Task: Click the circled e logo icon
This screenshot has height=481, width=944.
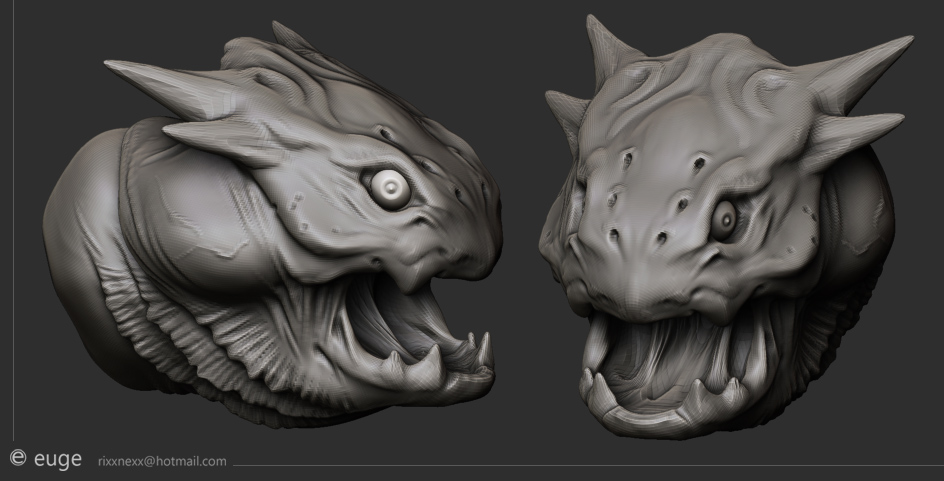Action: pyautogui.click(x=18, y=458)
